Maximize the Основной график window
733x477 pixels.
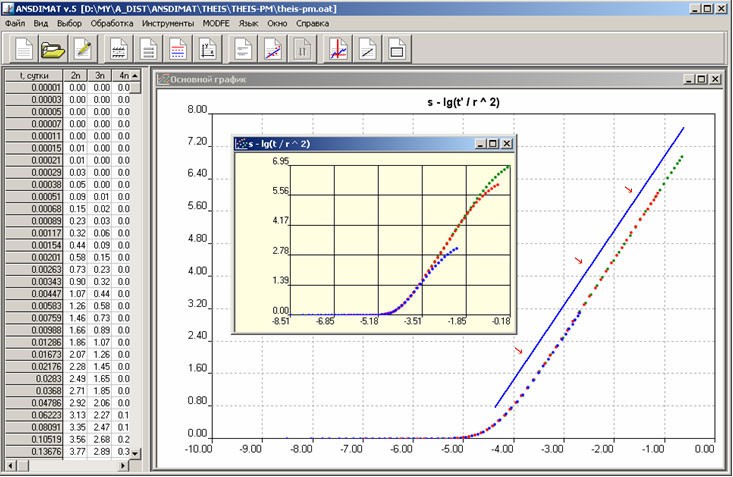(700, 79)
